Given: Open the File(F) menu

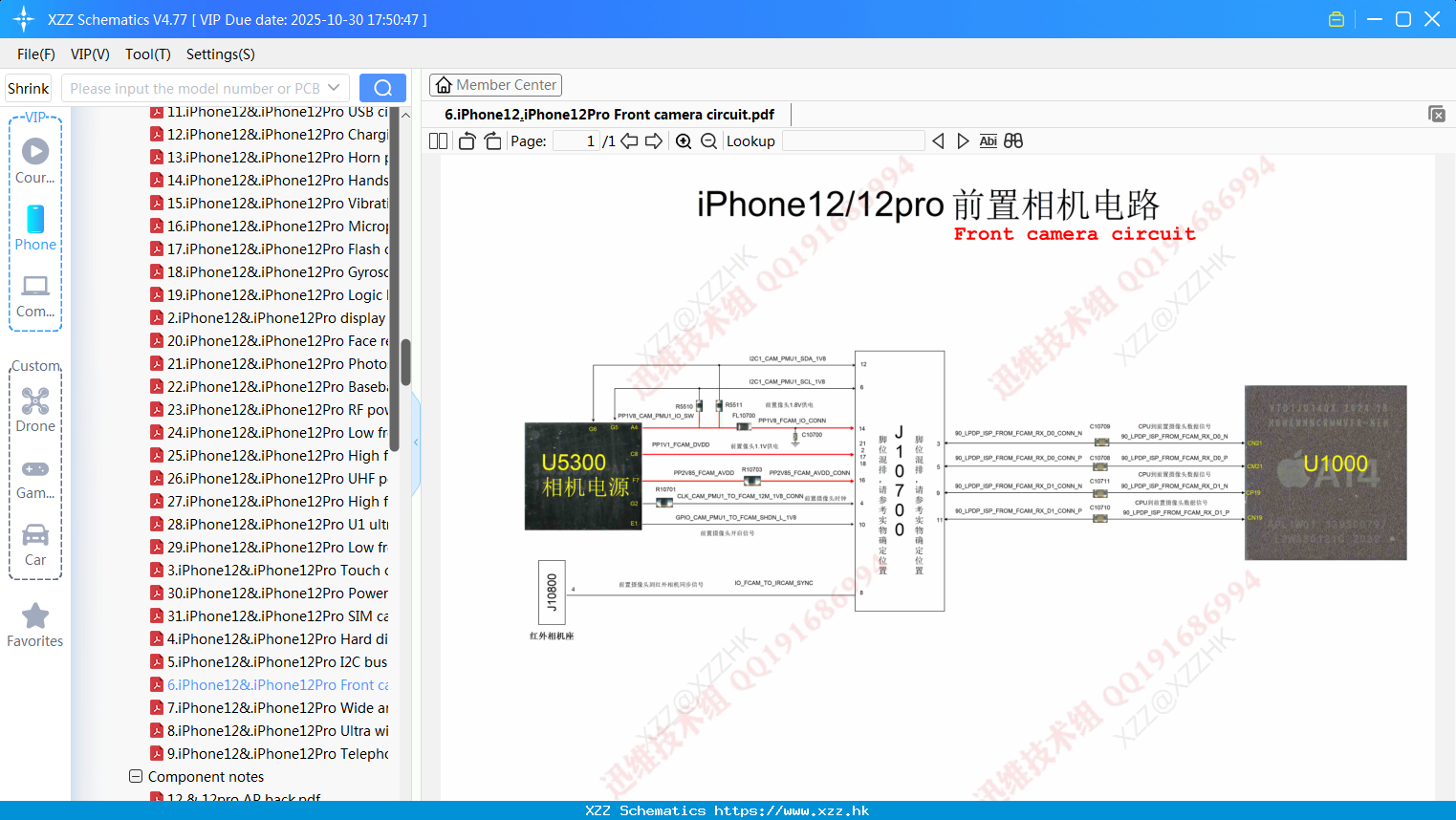Looking at the screenshot, I should tap(36, 54).
